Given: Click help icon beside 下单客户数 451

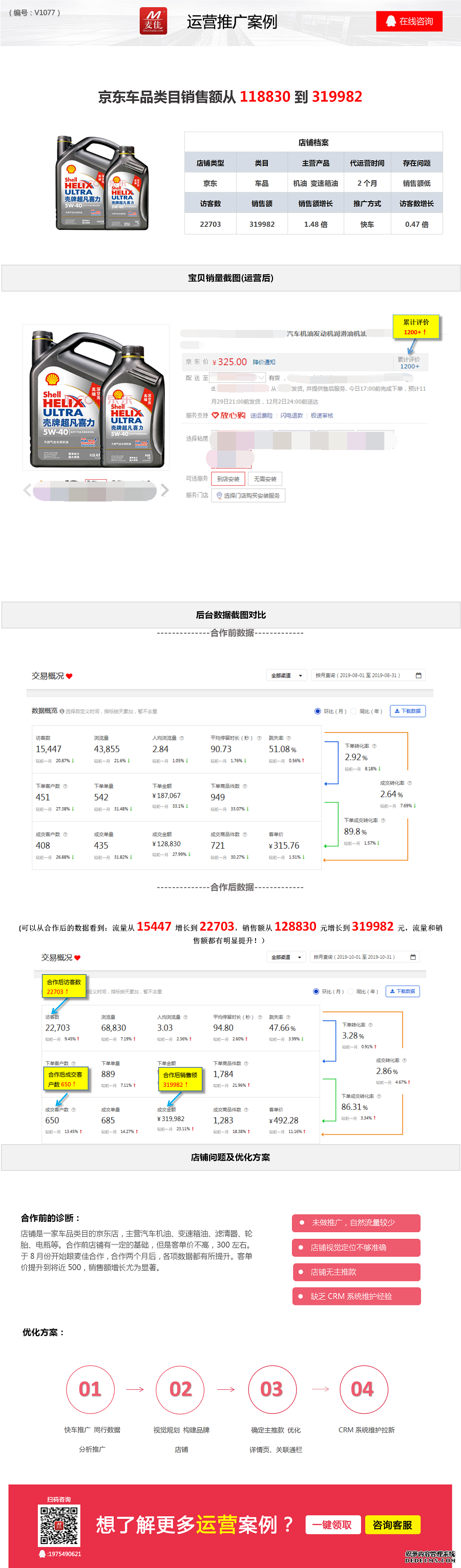Looking at the screenshot, I should (x=65, y=786).
